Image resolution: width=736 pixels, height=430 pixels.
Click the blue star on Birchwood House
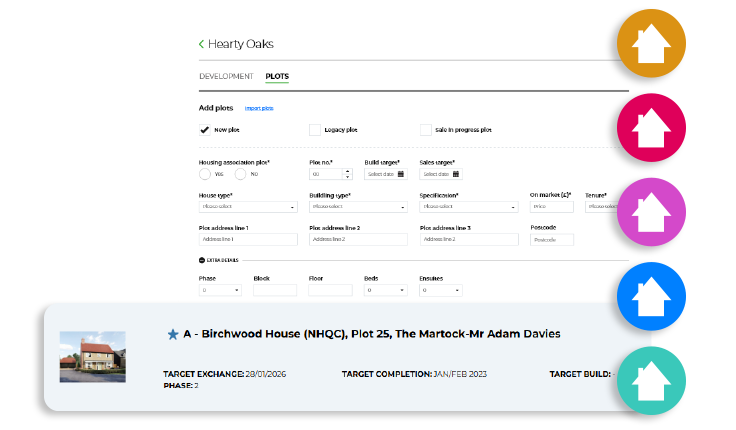point(172,334)
